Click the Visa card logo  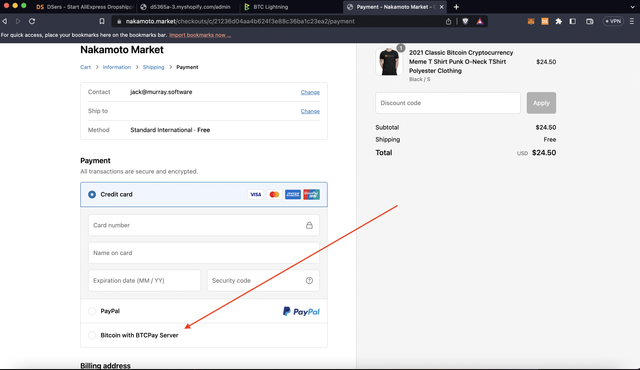256,195
